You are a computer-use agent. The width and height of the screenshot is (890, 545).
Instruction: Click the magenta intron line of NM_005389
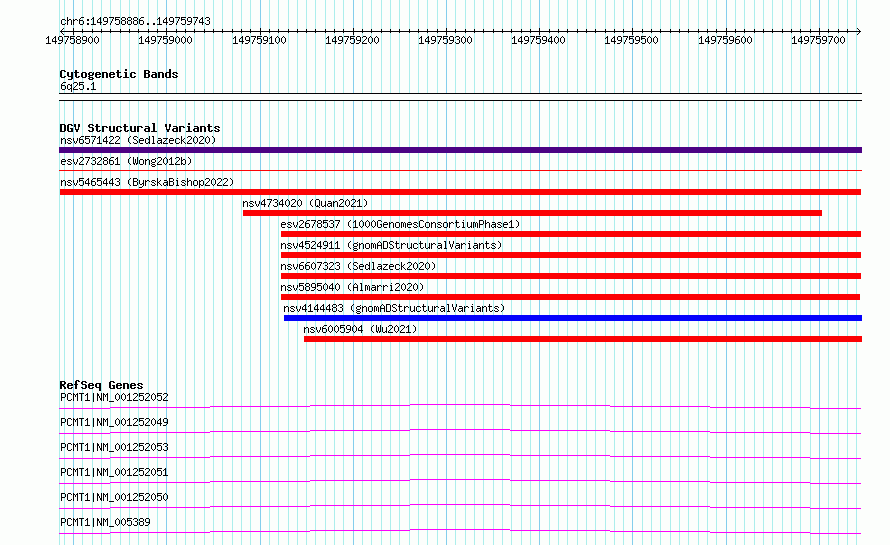coord(460,530)
